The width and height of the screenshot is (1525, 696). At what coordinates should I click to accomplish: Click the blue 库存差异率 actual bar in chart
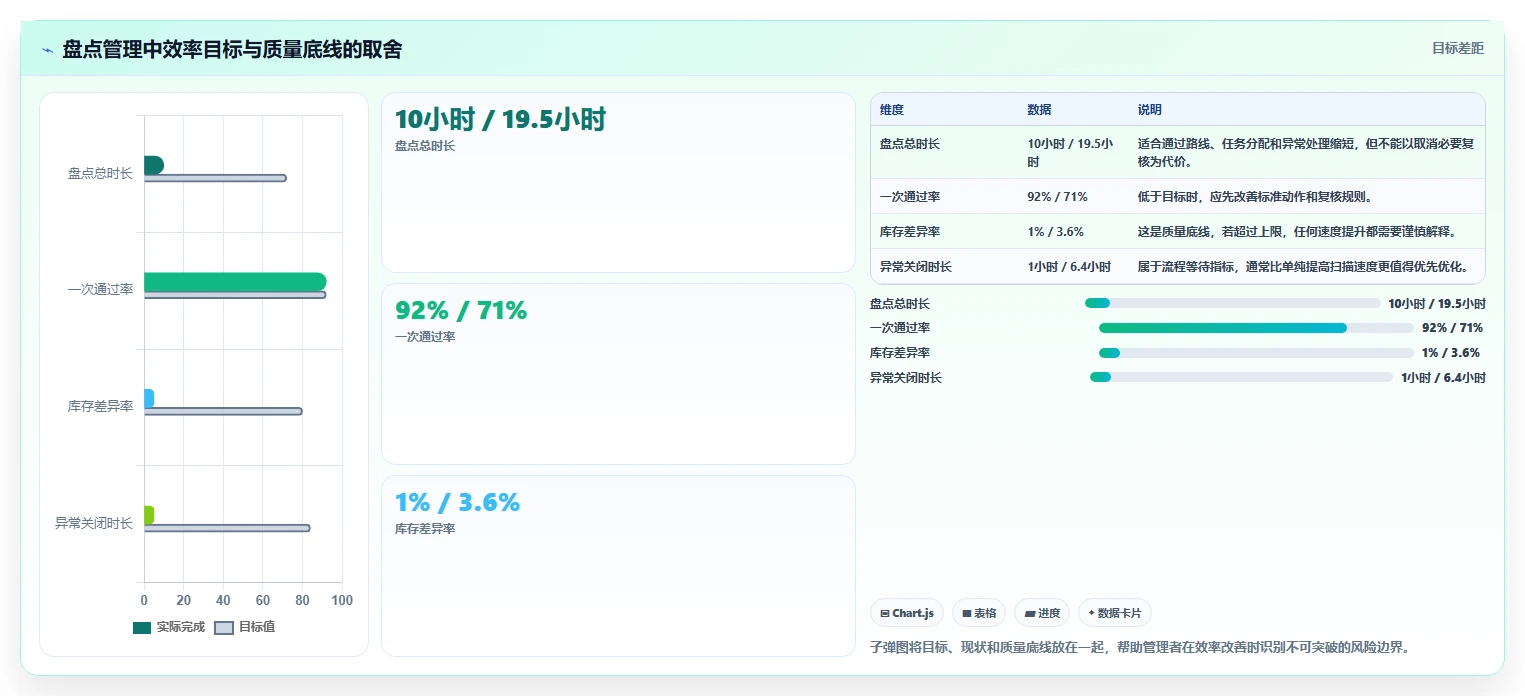click(149, 398)
